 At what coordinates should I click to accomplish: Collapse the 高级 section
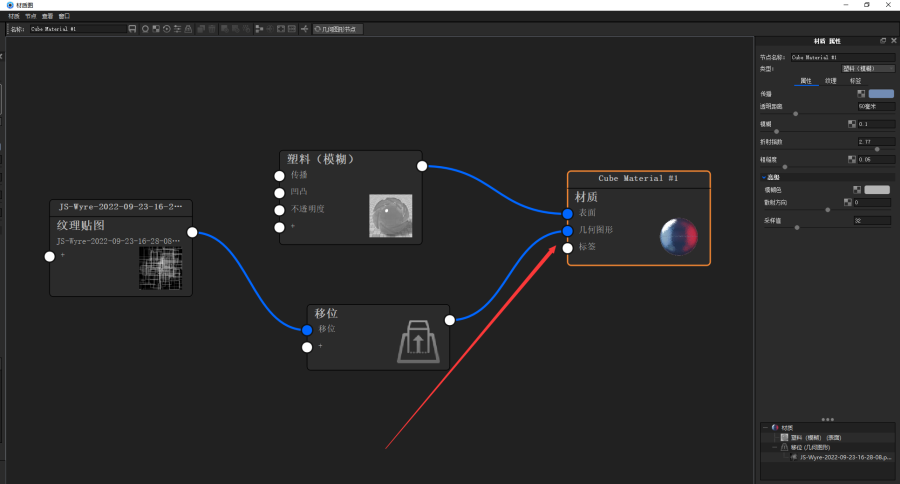(x=763, y=177)
